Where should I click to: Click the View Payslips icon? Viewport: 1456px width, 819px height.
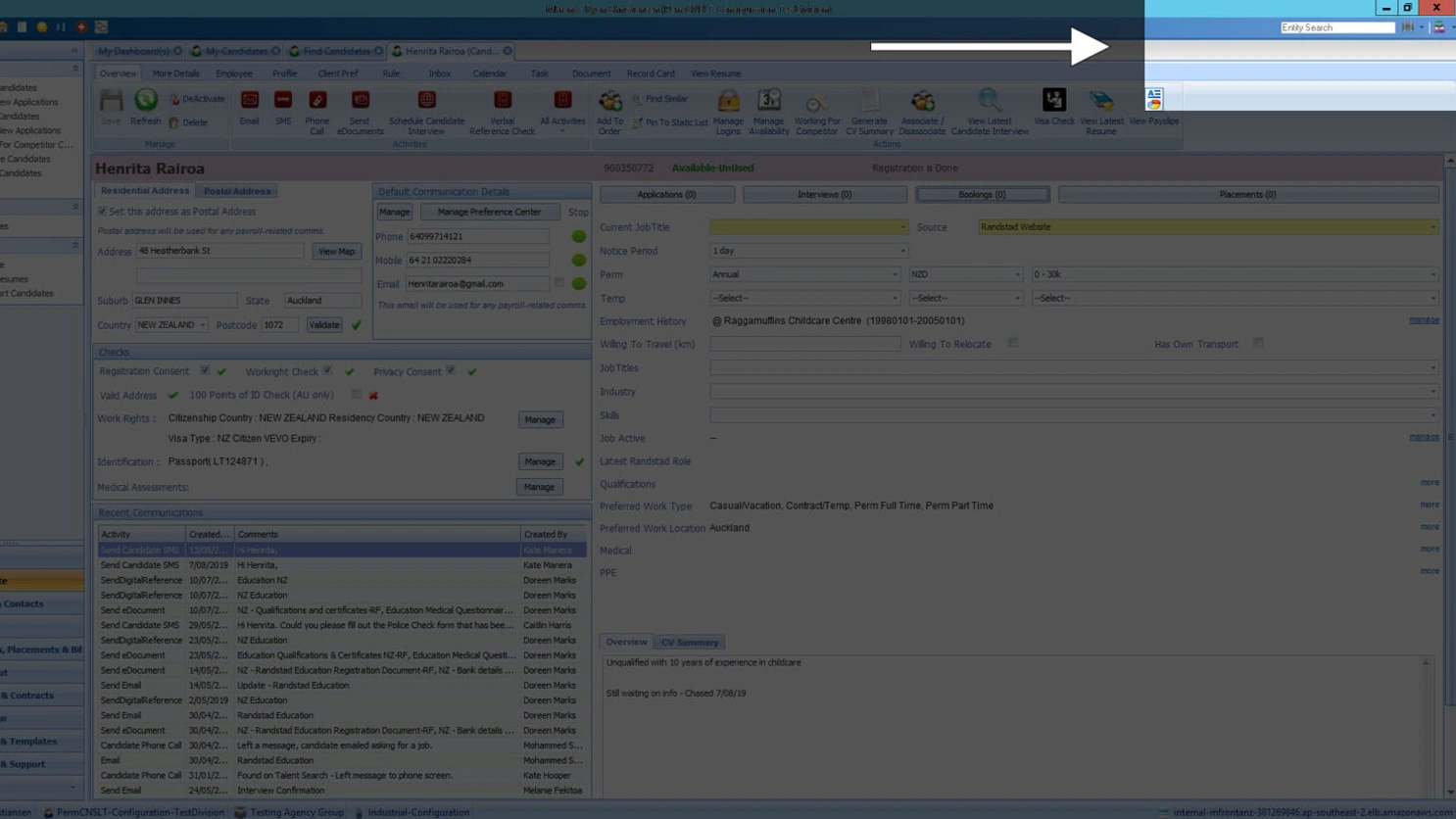pyautogui.click(x=1153, y=101)
